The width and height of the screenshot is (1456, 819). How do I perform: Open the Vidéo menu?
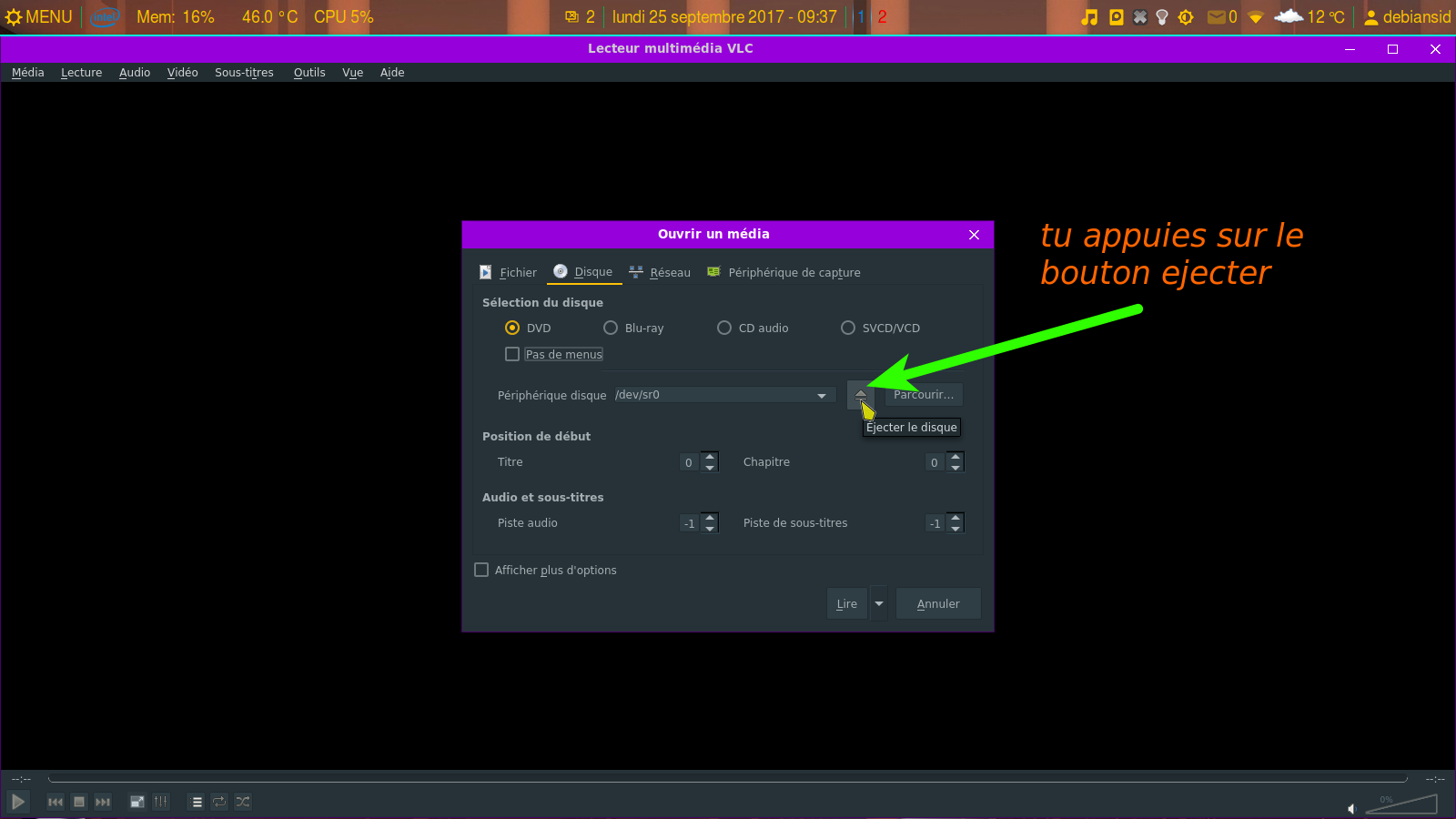[x=182, y=73]
